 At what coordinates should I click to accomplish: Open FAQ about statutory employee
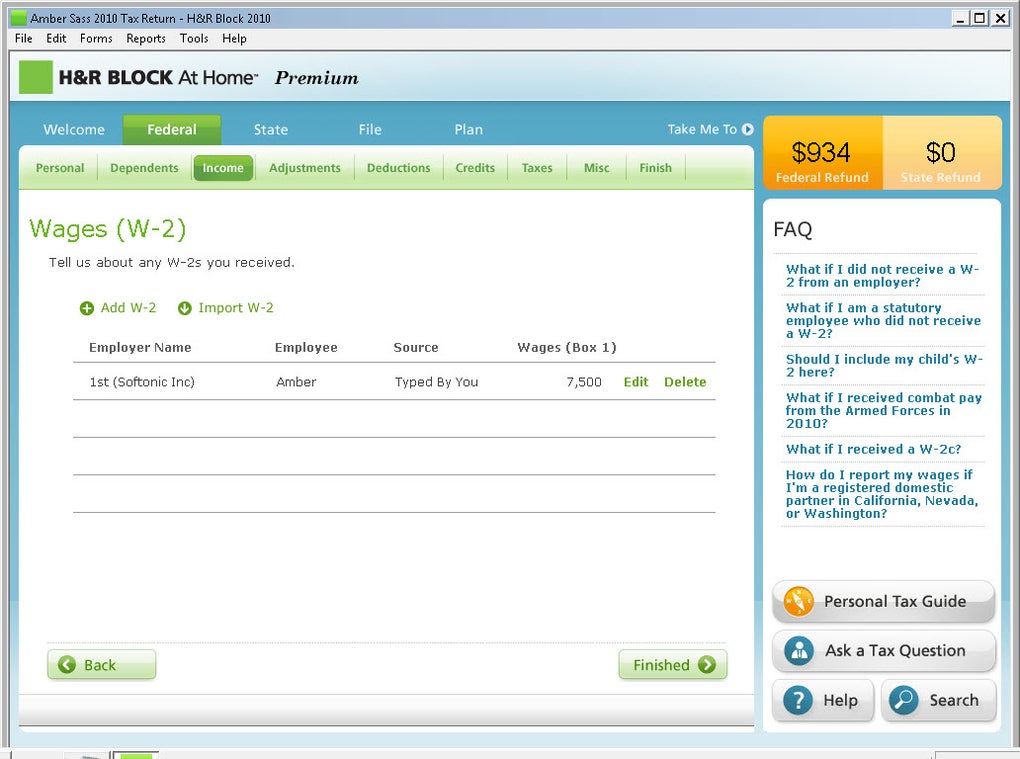point(883,321)
